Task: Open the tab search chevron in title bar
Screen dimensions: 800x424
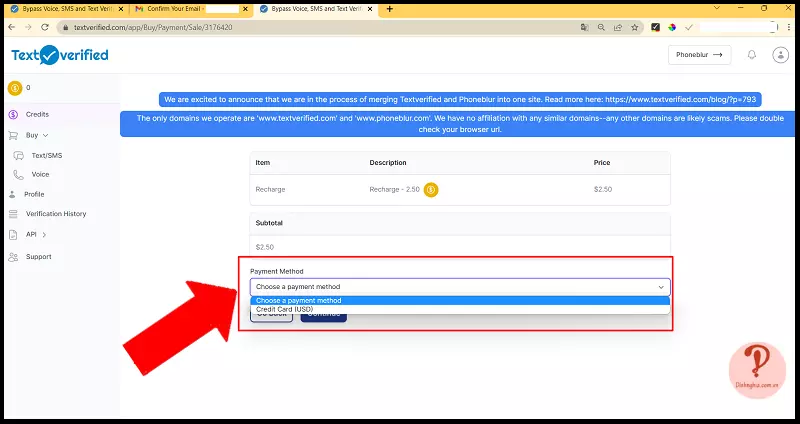Action: pos(717,8)
